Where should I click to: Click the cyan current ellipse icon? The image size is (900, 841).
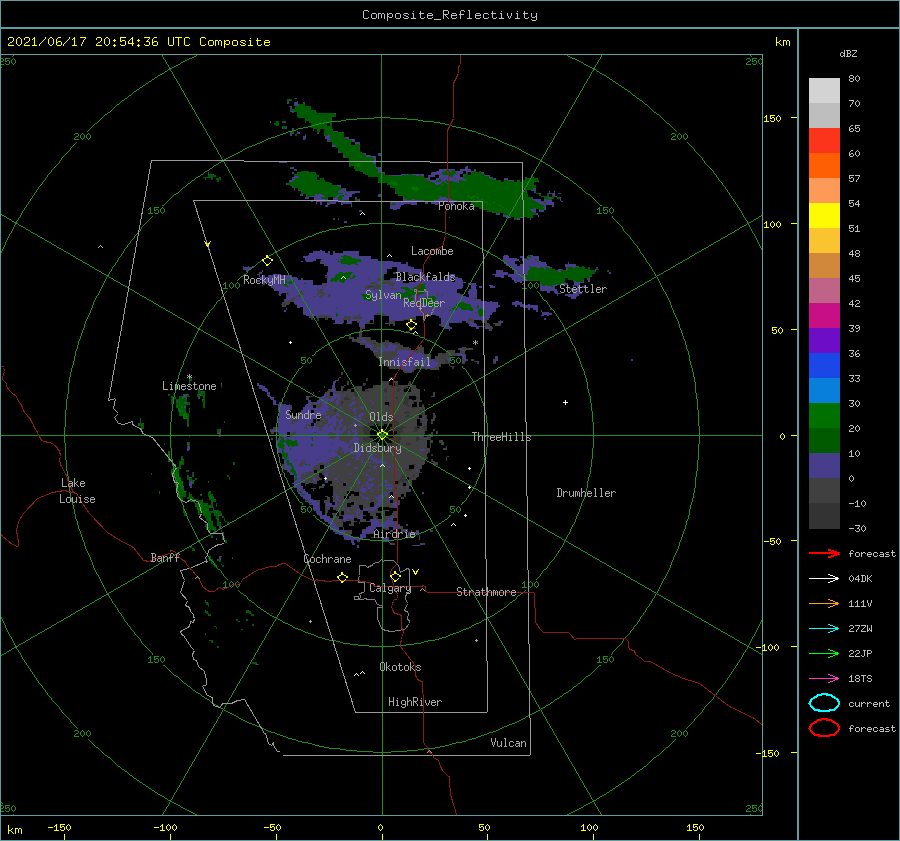click(x=824, y=703)
